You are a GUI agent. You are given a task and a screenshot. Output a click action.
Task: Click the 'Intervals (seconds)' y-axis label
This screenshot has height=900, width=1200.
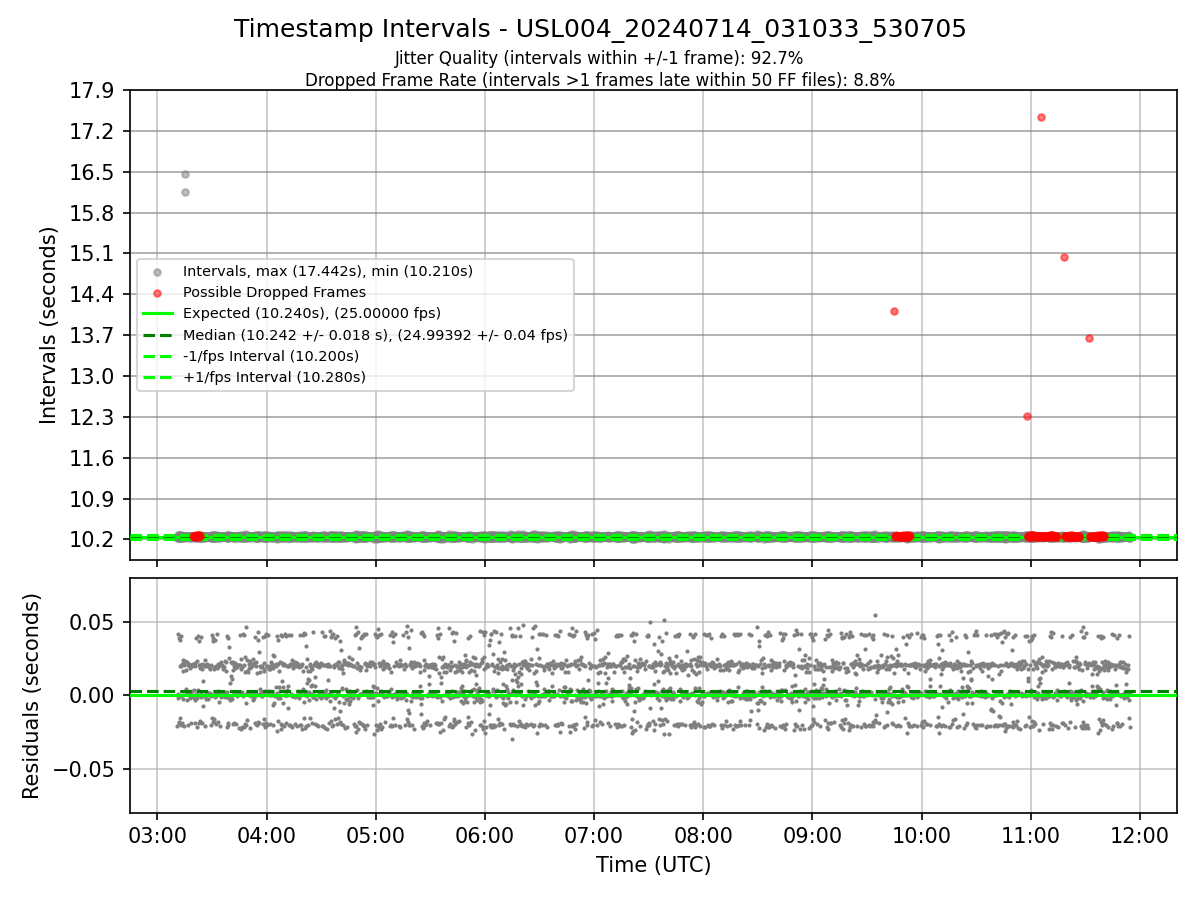pyautogui.click(x=49, y=324)
